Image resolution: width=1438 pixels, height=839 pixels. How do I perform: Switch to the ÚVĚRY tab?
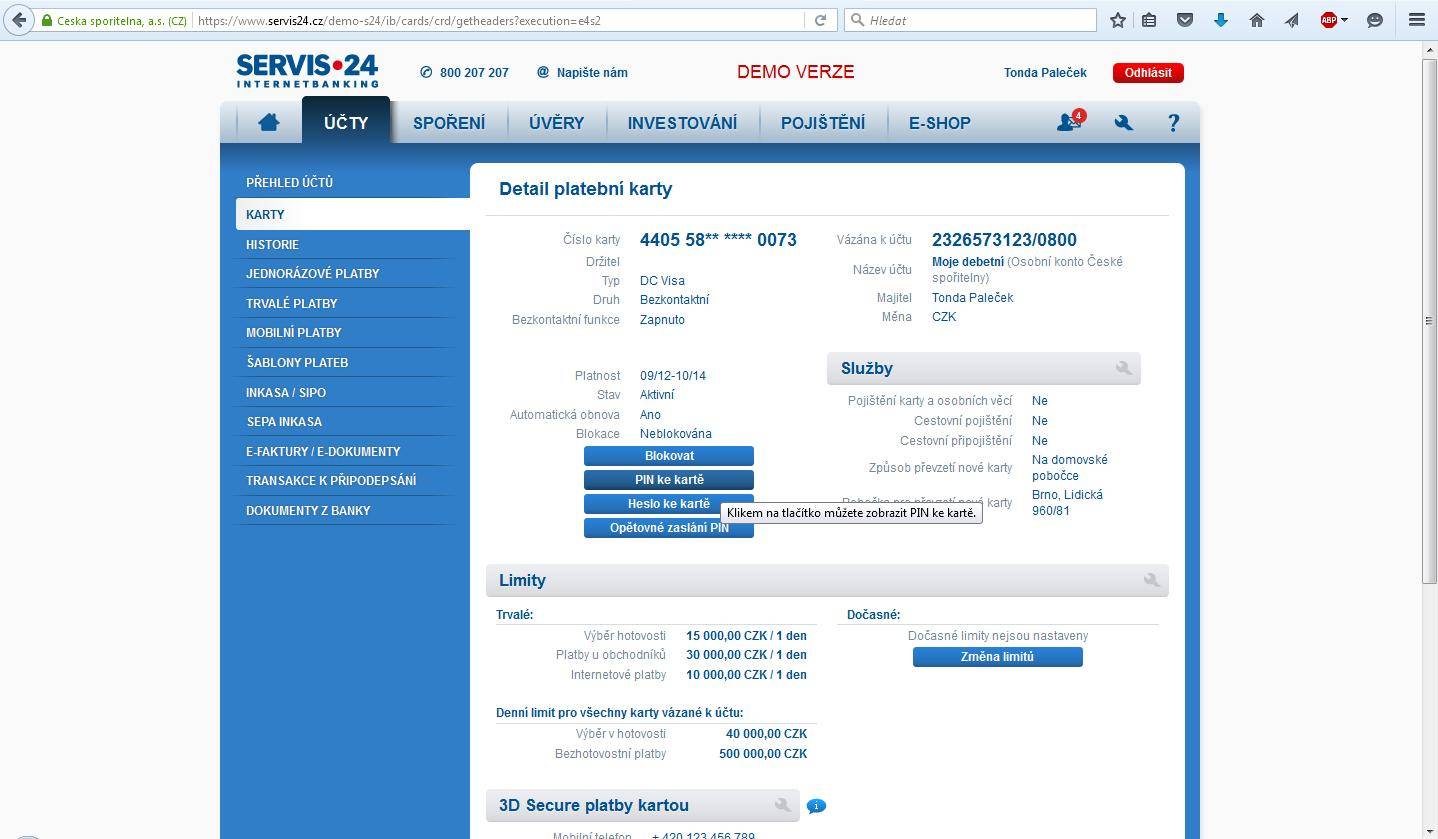coord(556,123)
